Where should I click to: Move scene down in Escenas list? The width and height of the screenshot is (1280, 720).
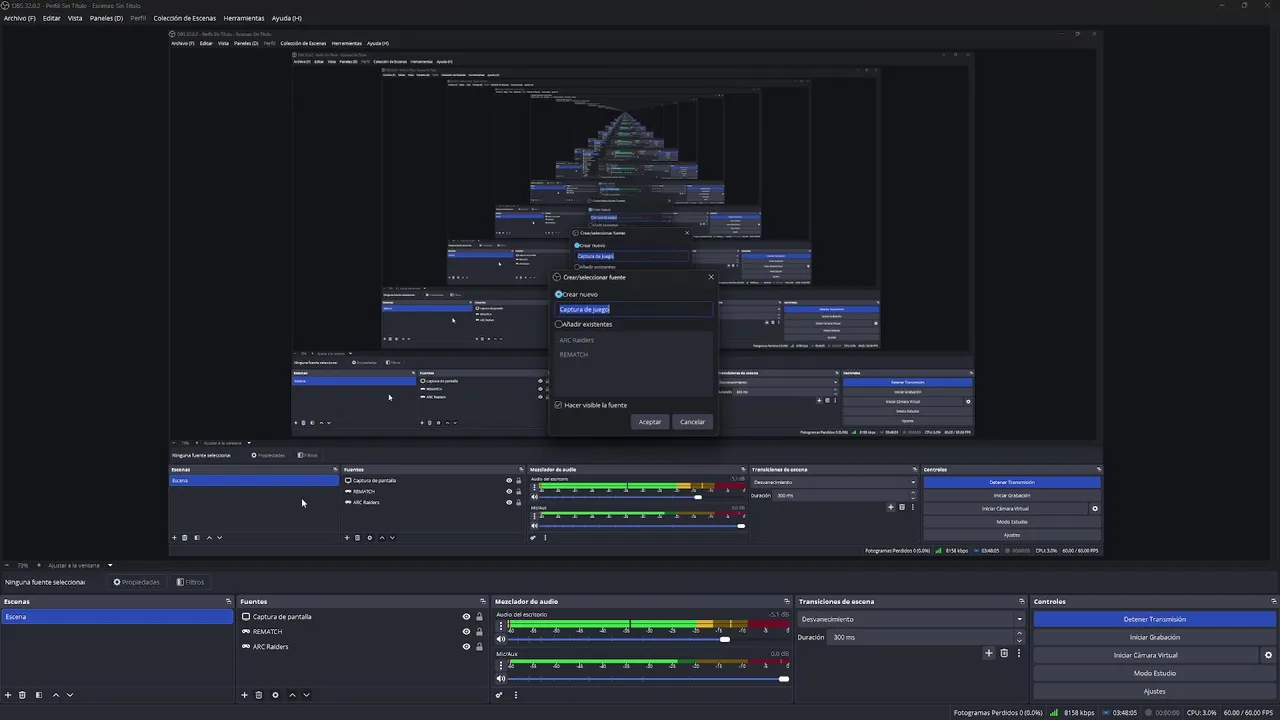pos(70,695)
